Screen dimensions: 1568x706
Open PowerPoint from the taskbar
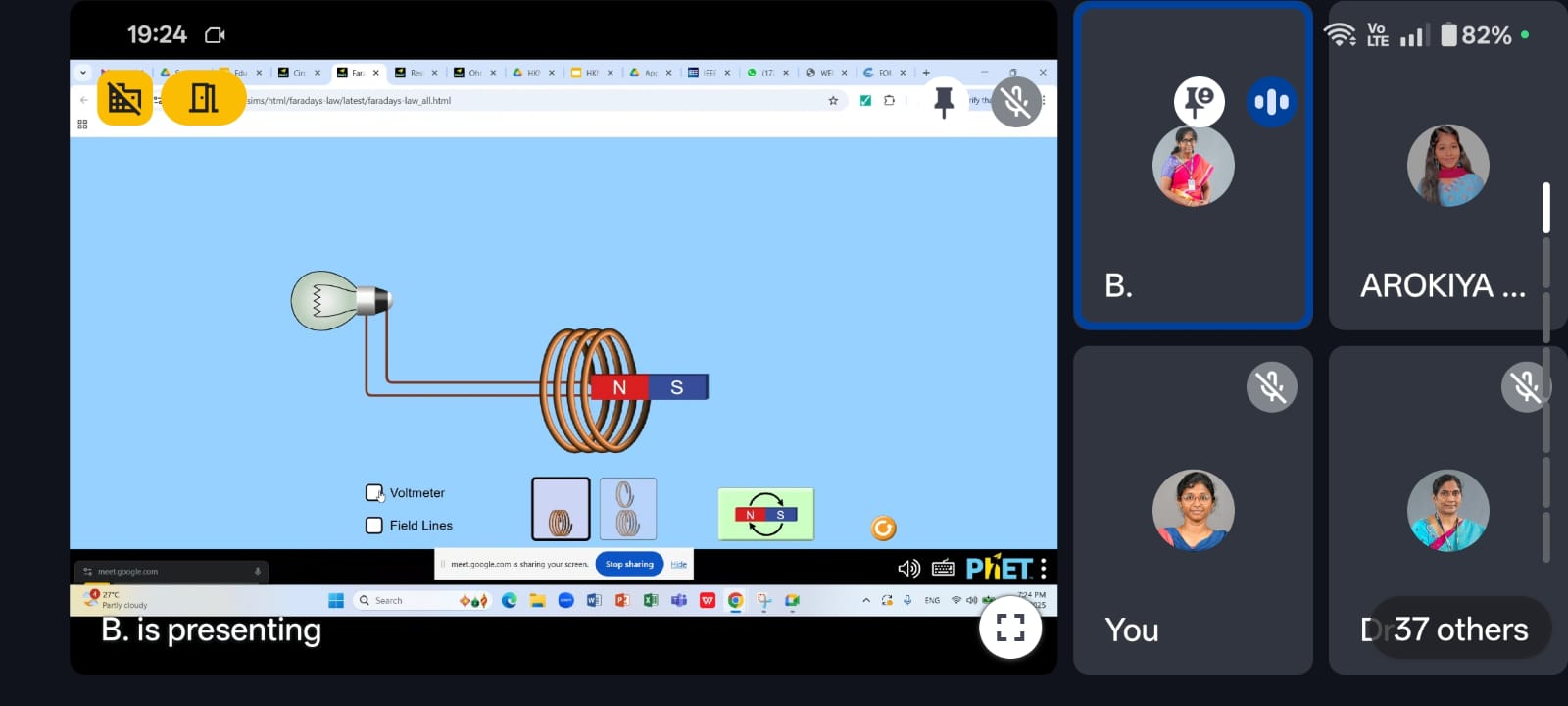tap(622, 600)
